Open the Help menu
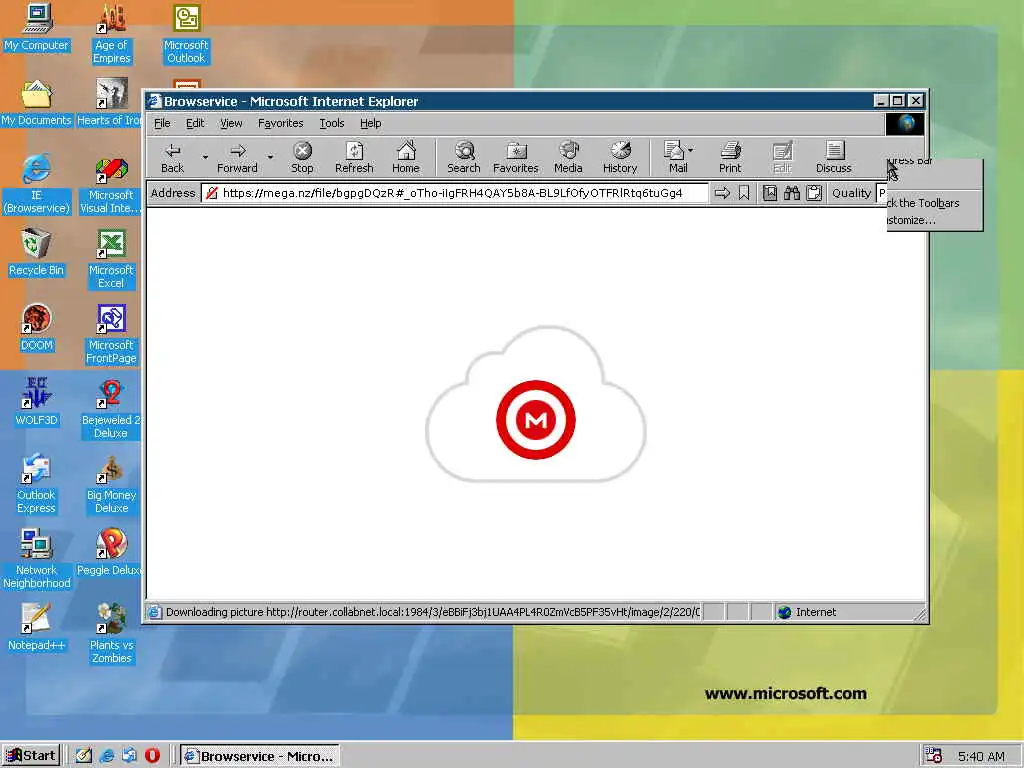The height and width of the screenshot is (768, 1024). 370,123
